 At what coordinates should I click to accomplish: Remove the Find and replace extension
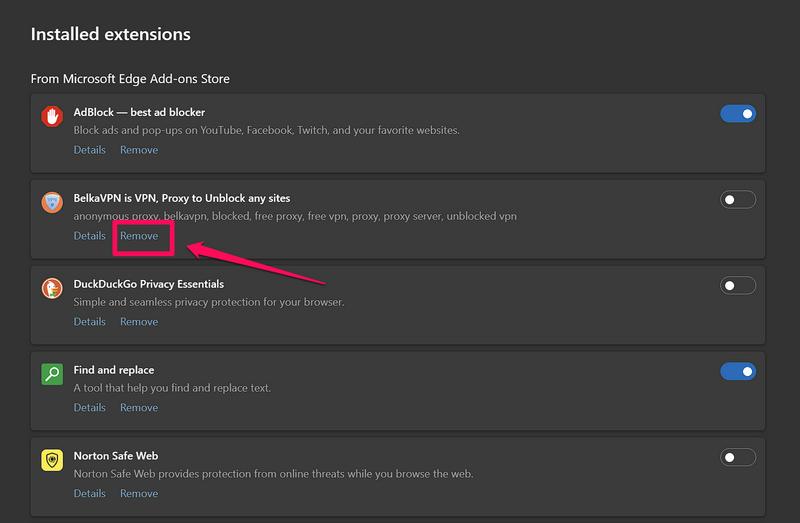pyautogui.click(x=139, y=408)
